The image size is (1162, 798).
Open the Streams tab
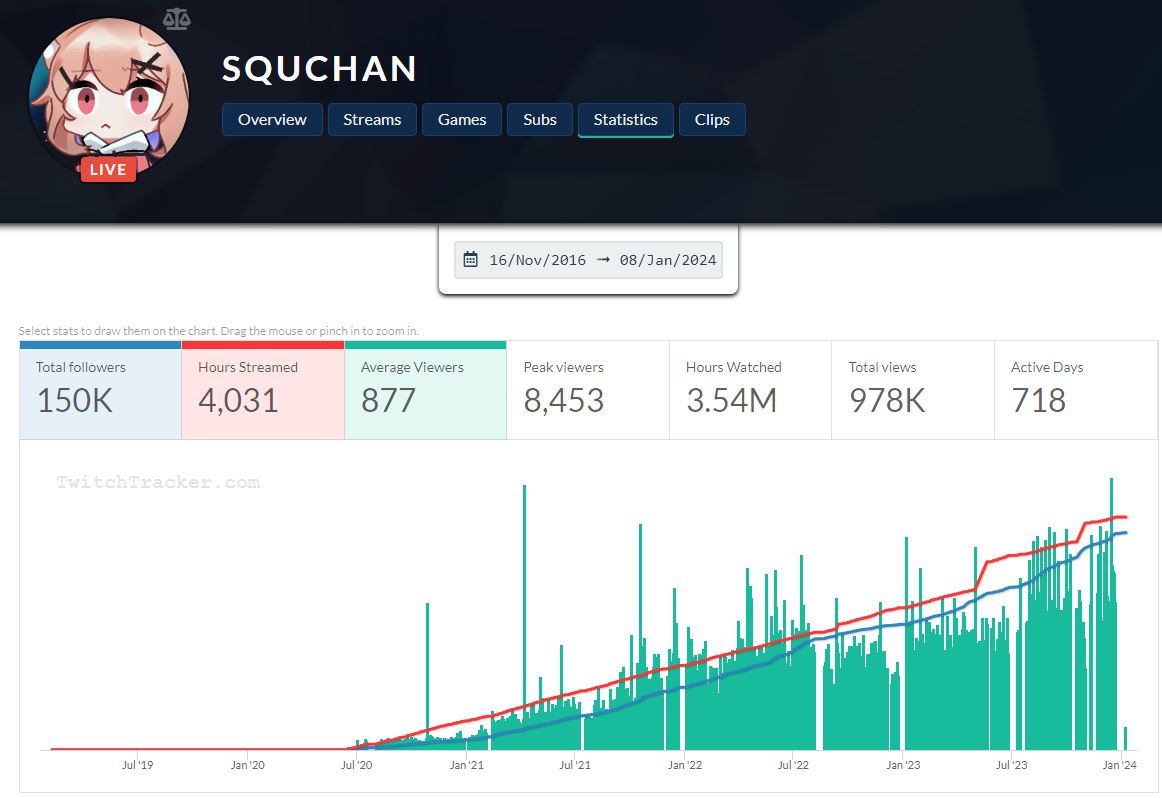click(372, 119)
